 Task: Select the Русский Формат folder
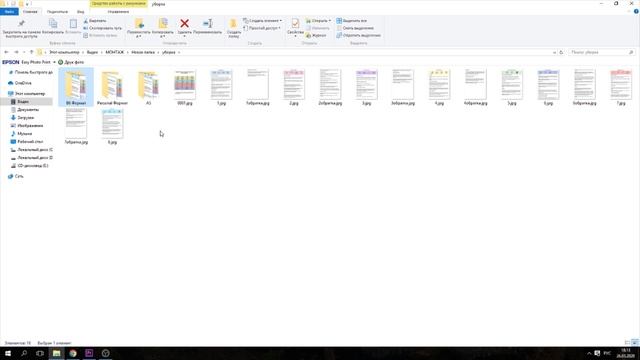coord(112,87)
